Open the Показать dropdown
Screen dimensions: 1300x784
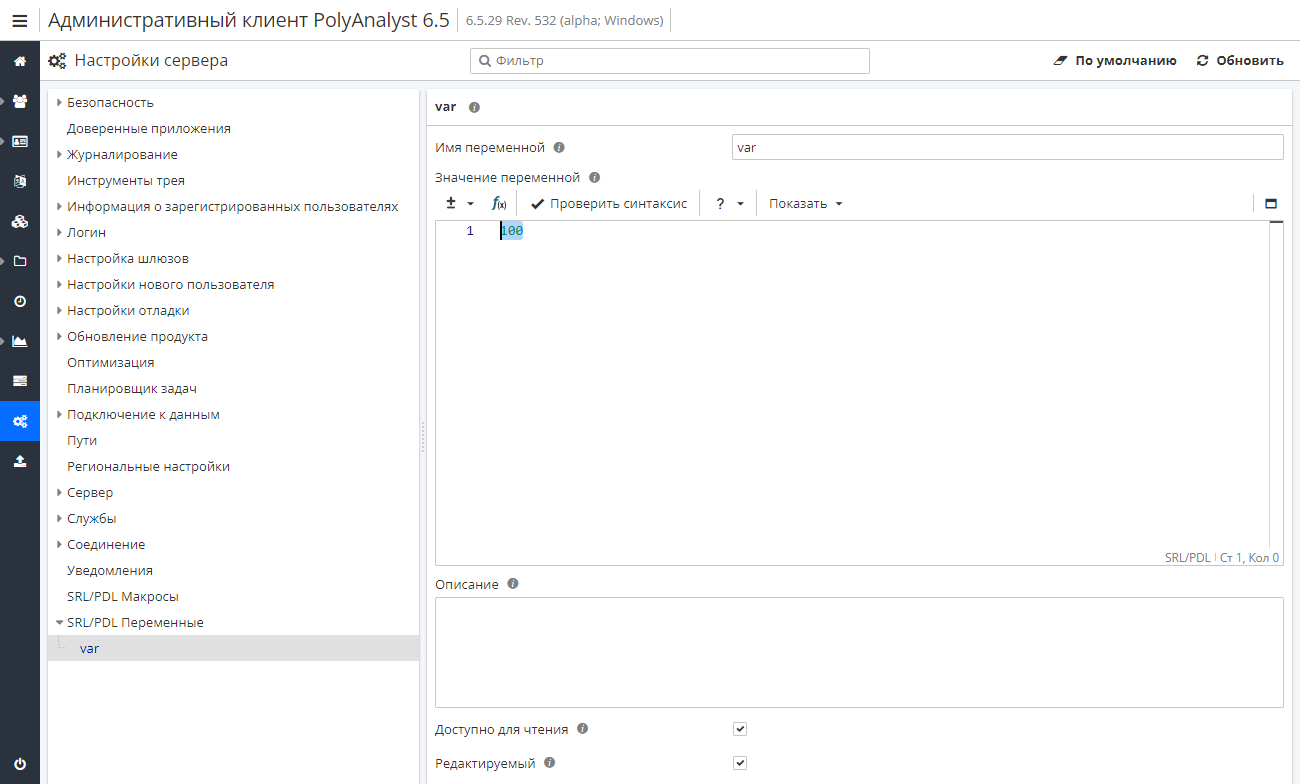coord(805,203)
